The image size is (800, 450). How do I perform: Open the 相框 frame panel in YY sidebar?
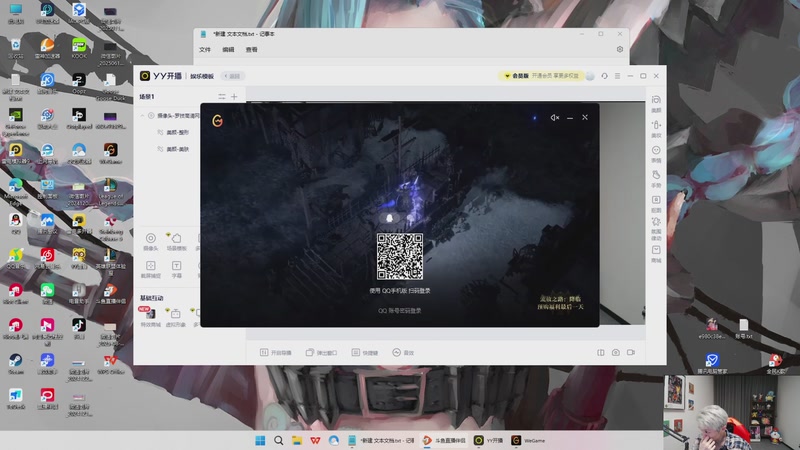click(x=656, y=204)
